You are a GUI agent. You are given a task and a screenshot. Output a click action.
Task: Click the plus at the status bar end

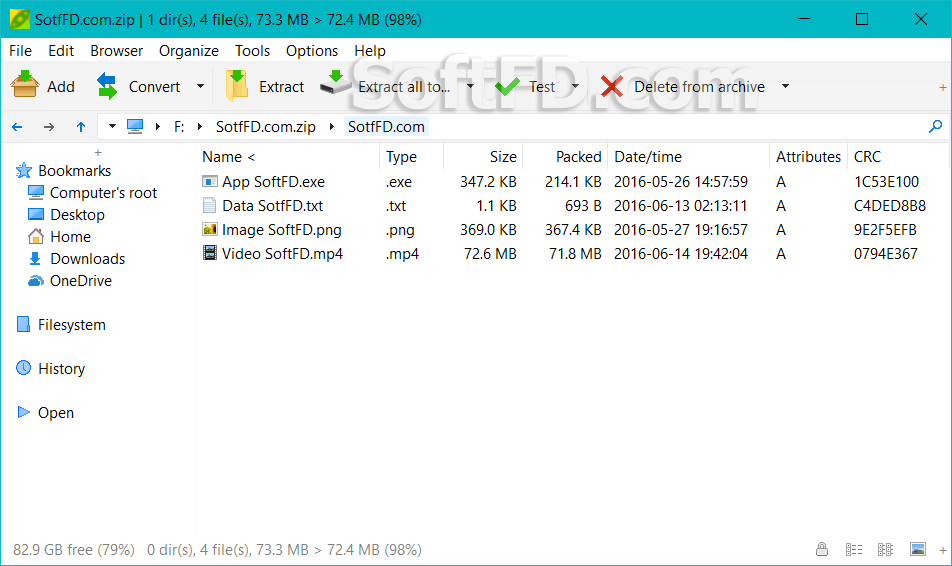click(942, 550)
